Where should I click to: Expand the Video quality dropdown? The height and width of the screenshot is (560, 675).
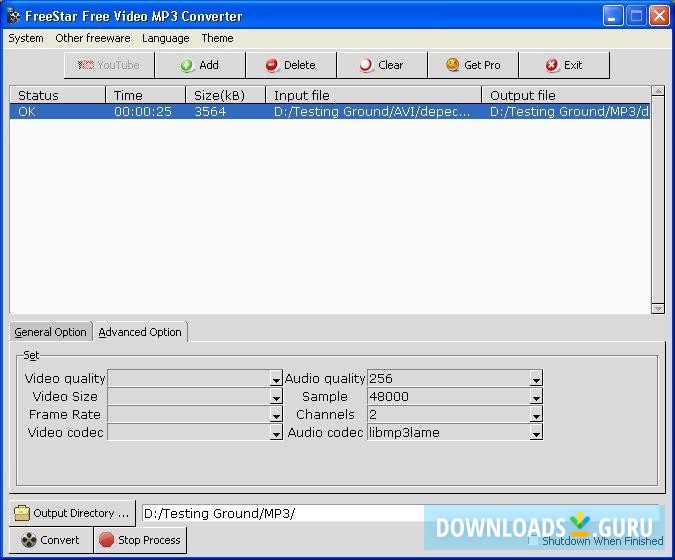click(276, 379)
